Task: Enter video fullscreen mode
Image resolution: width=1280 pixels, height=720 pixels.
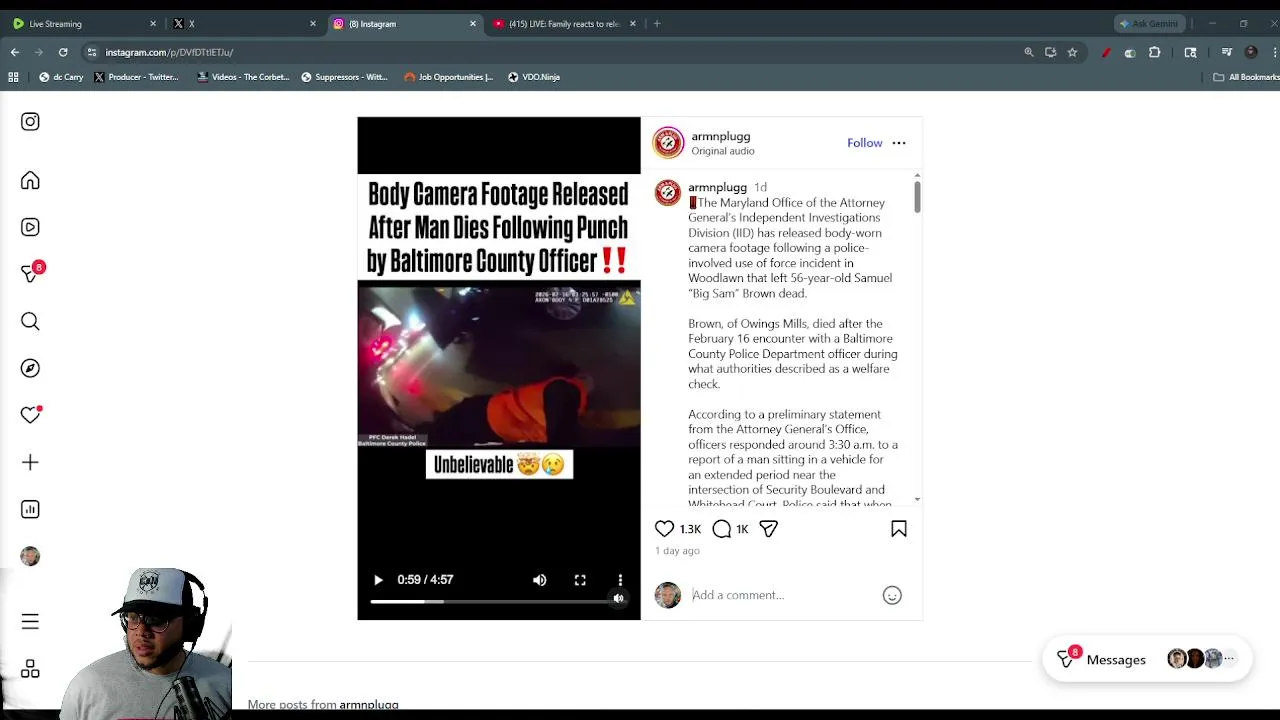Action: click(580, 580)
